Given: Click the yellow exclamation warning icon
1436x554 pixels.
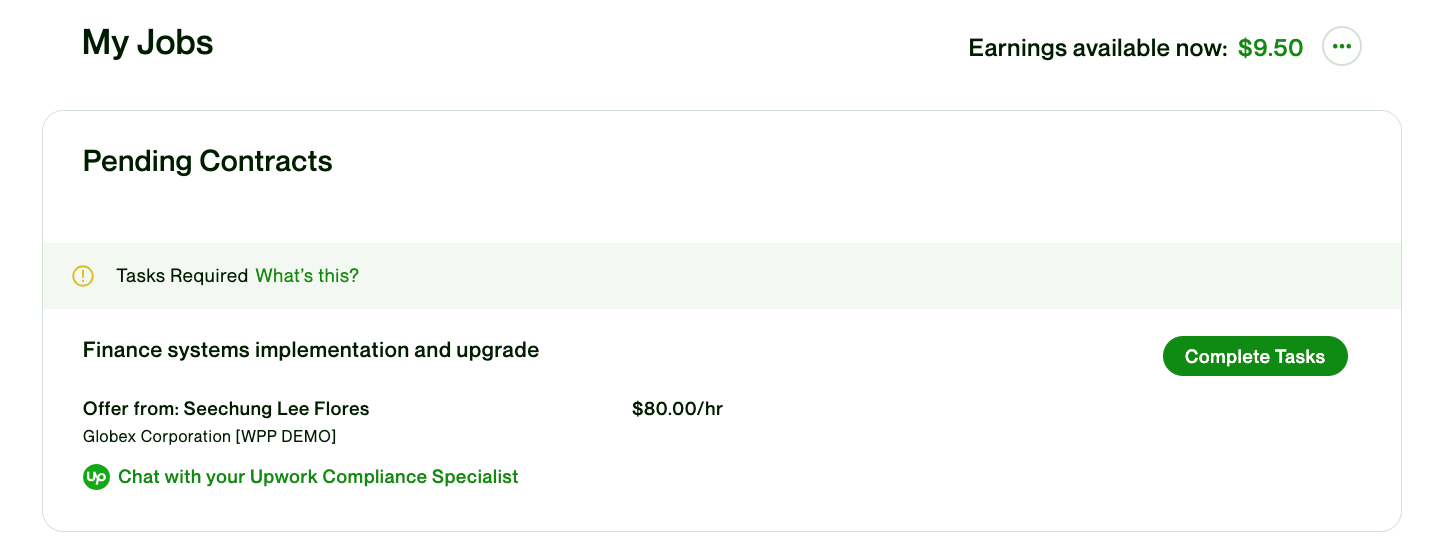Looking at the screenshot, I should click(x=83, y=276).
